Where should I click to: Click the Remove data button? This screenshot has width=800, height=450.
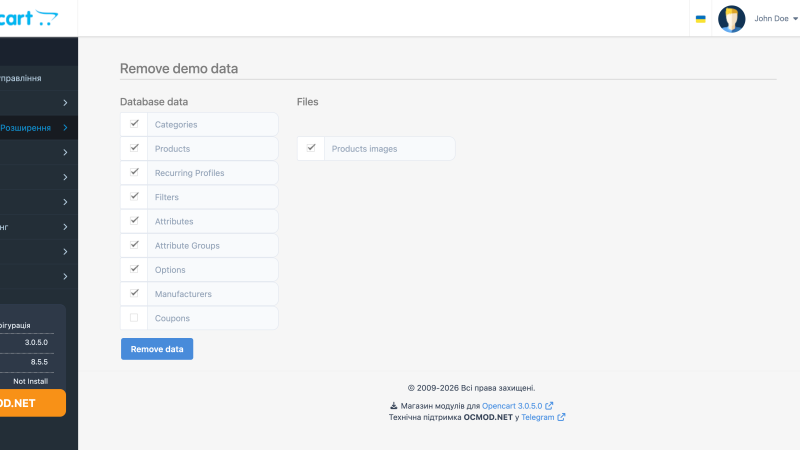(x=157, y=349)
